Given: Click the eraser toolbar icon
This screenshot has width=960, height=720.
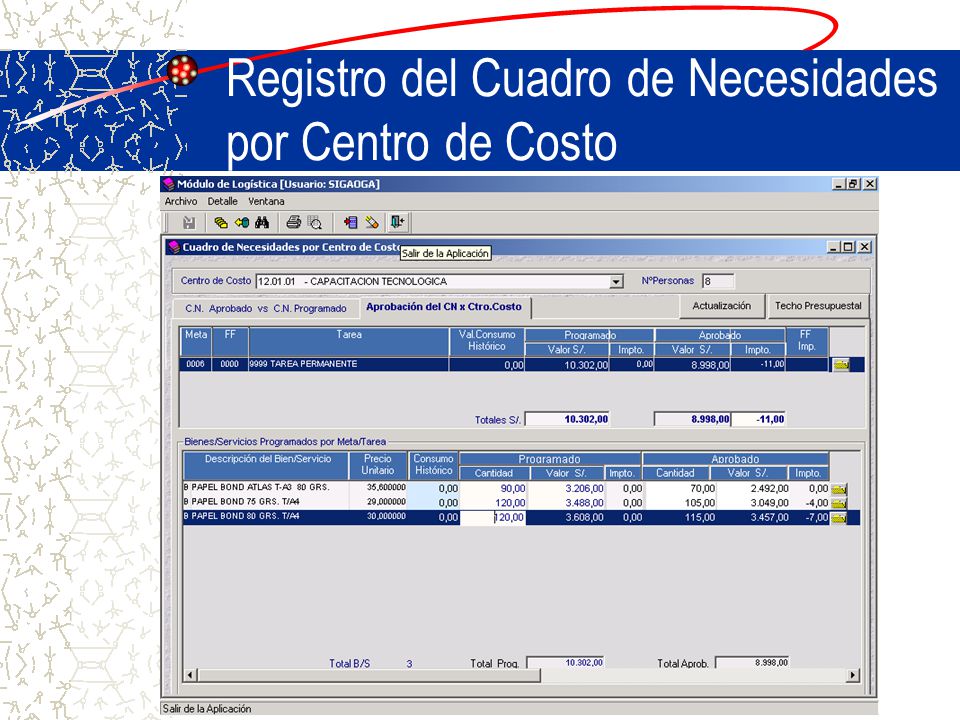Looking at the screenshot, I should 372,222.
